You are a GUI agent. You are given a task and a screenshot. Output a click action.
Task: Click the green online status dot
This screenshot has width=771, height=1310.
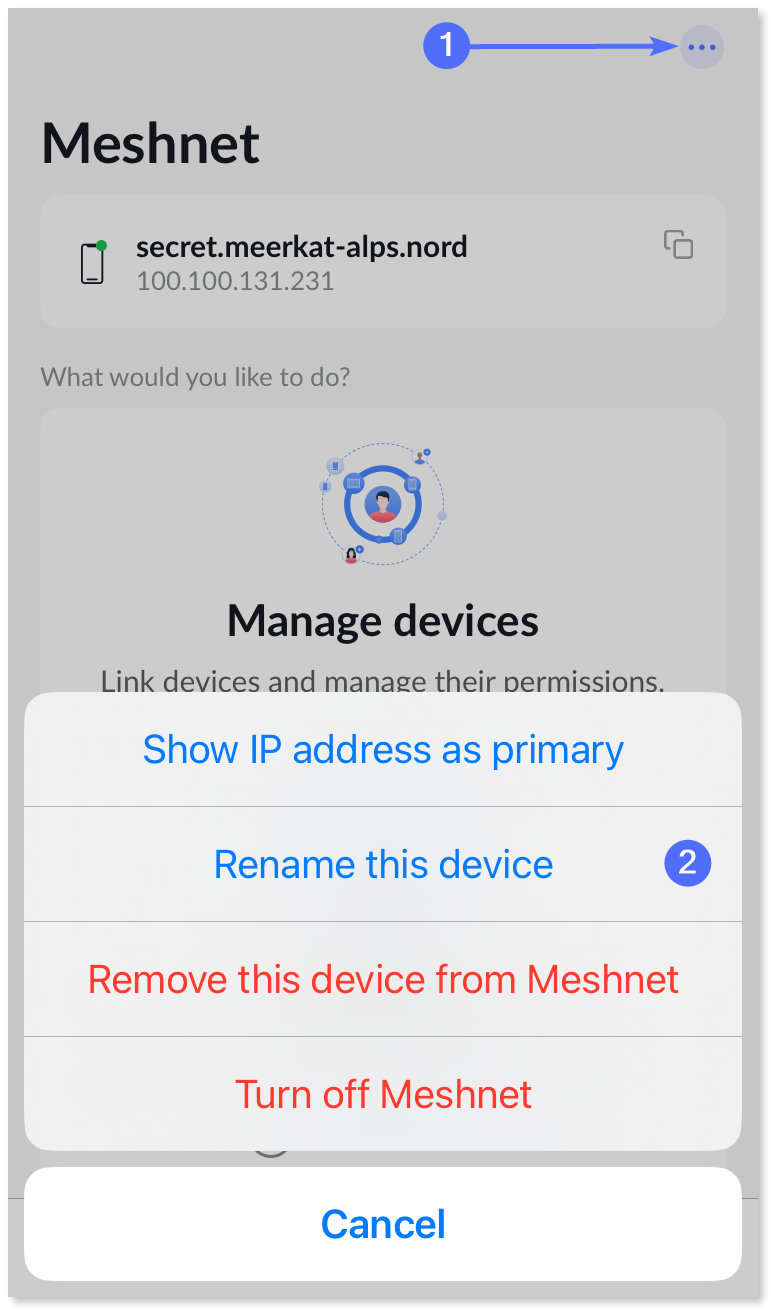click(x=101, y=244)
